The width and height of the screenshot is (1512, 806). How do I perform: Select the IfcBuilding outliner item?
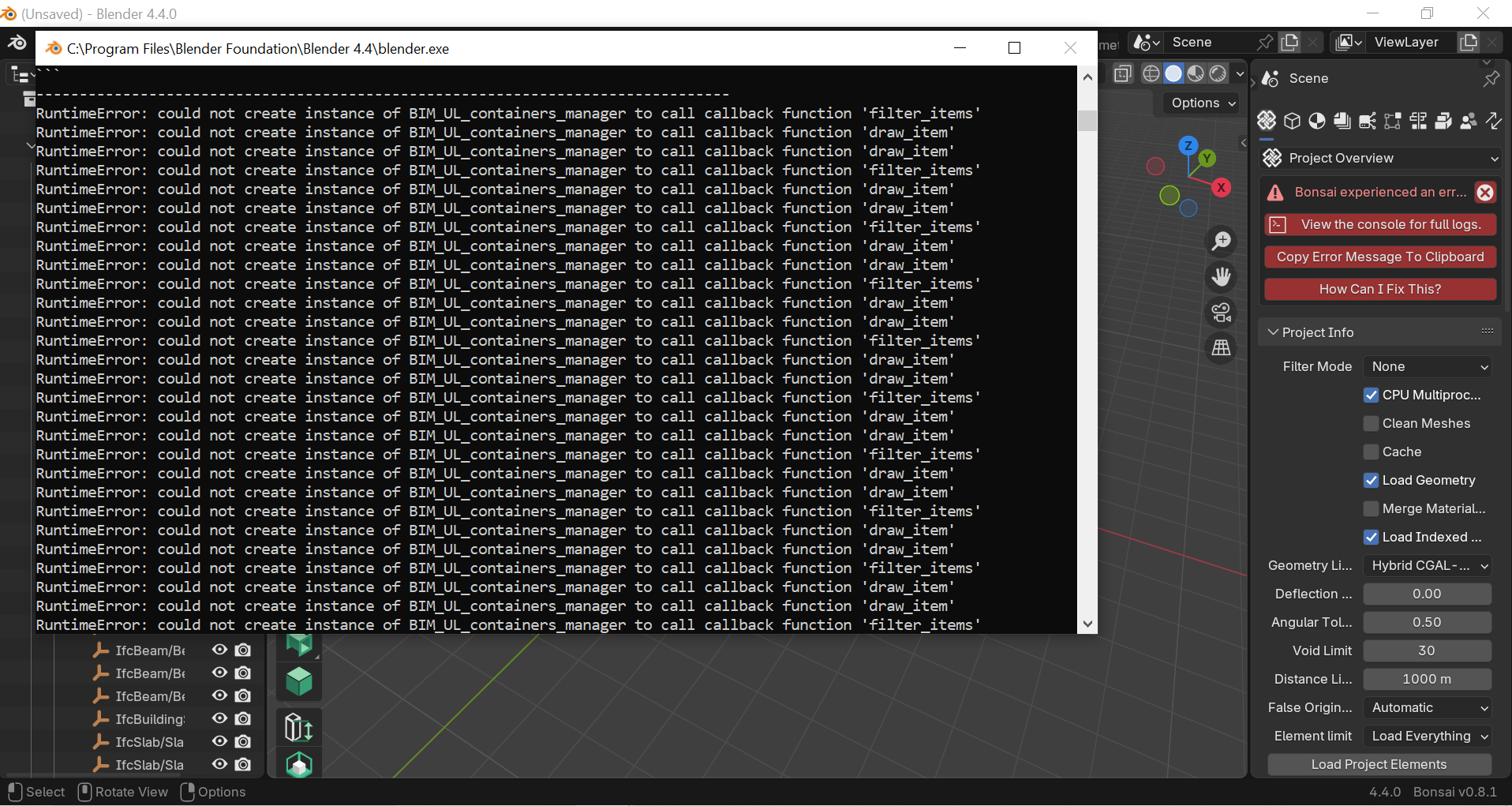(150, 719)
